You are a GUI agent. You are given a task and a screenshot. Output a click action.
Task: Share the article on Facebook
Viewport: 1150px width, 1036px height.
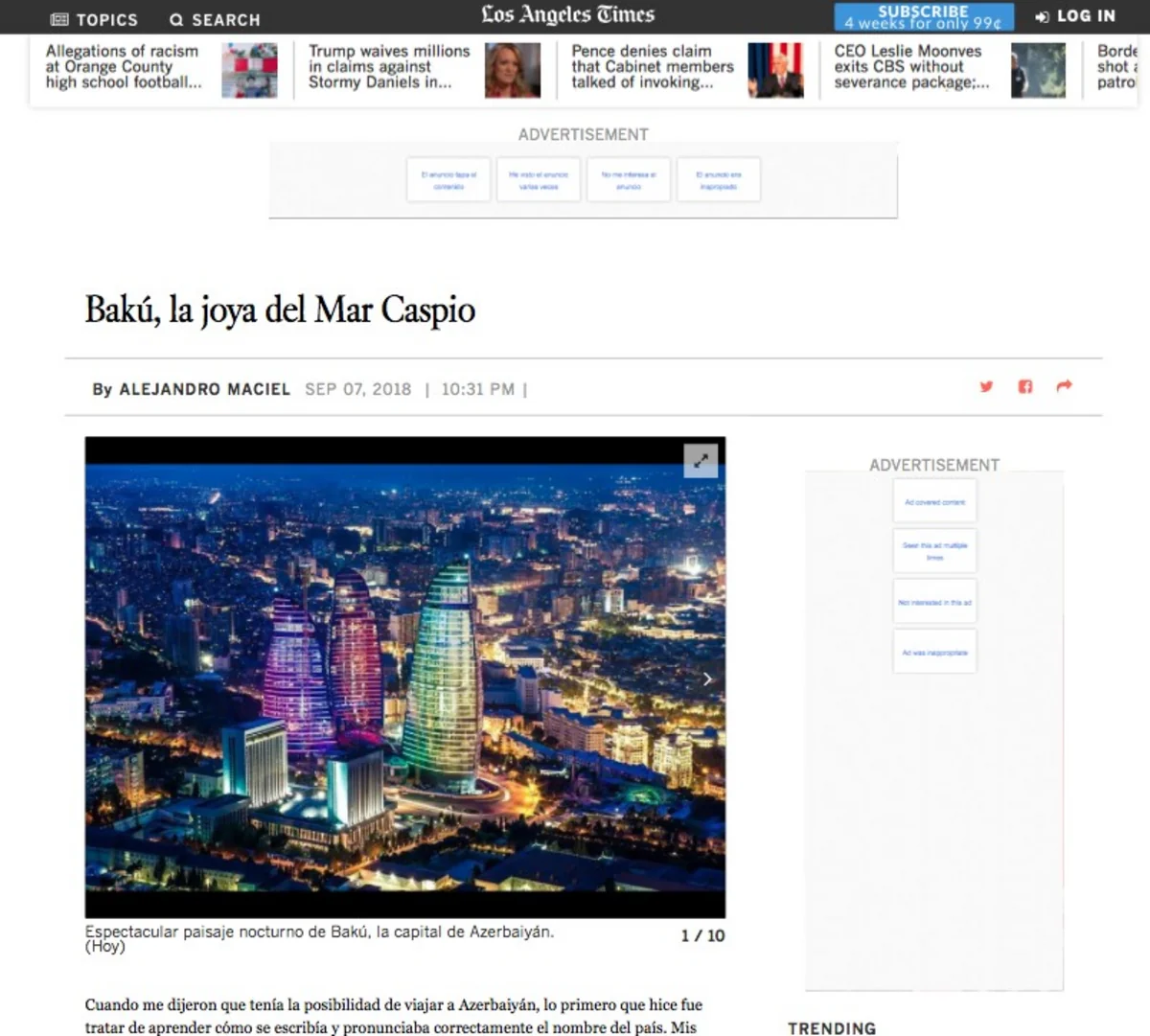[x=1024, y=386]
